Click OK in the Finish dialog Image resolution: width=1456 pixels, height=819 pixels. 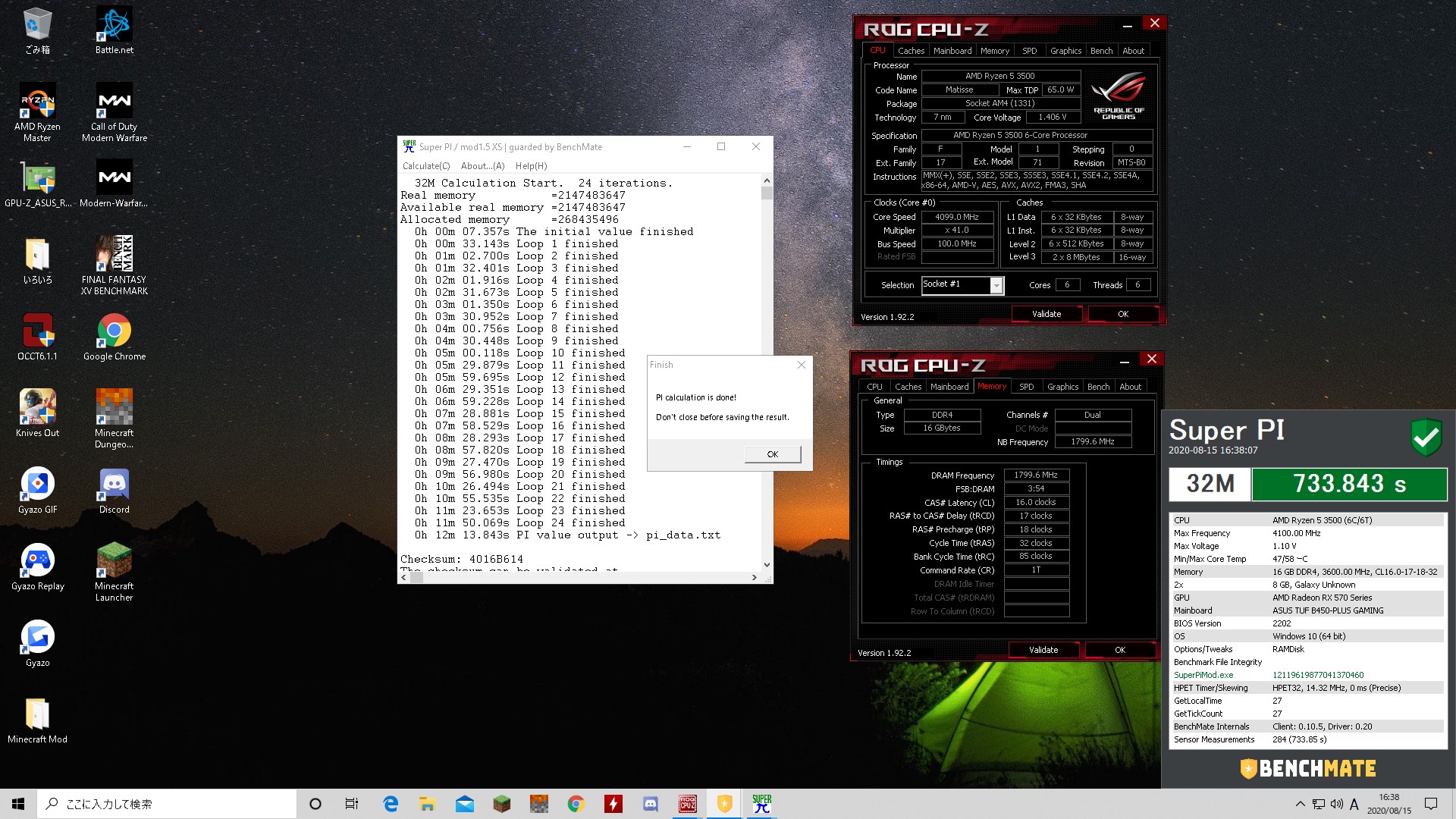773,454
